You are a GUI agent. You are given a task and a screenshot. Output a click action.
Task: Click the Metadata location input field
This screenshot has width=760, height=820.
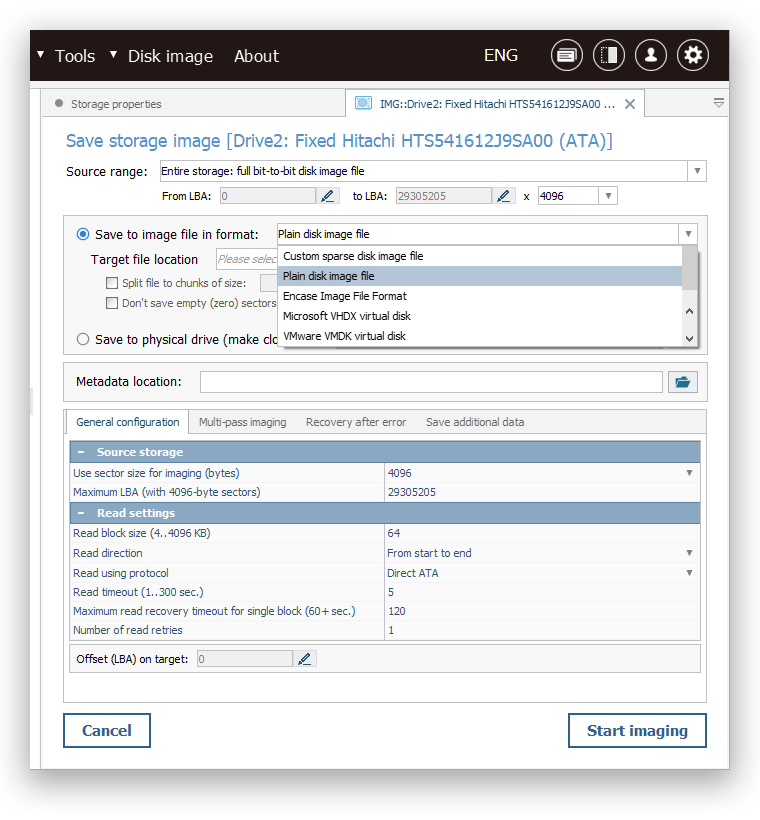[431, 382]
